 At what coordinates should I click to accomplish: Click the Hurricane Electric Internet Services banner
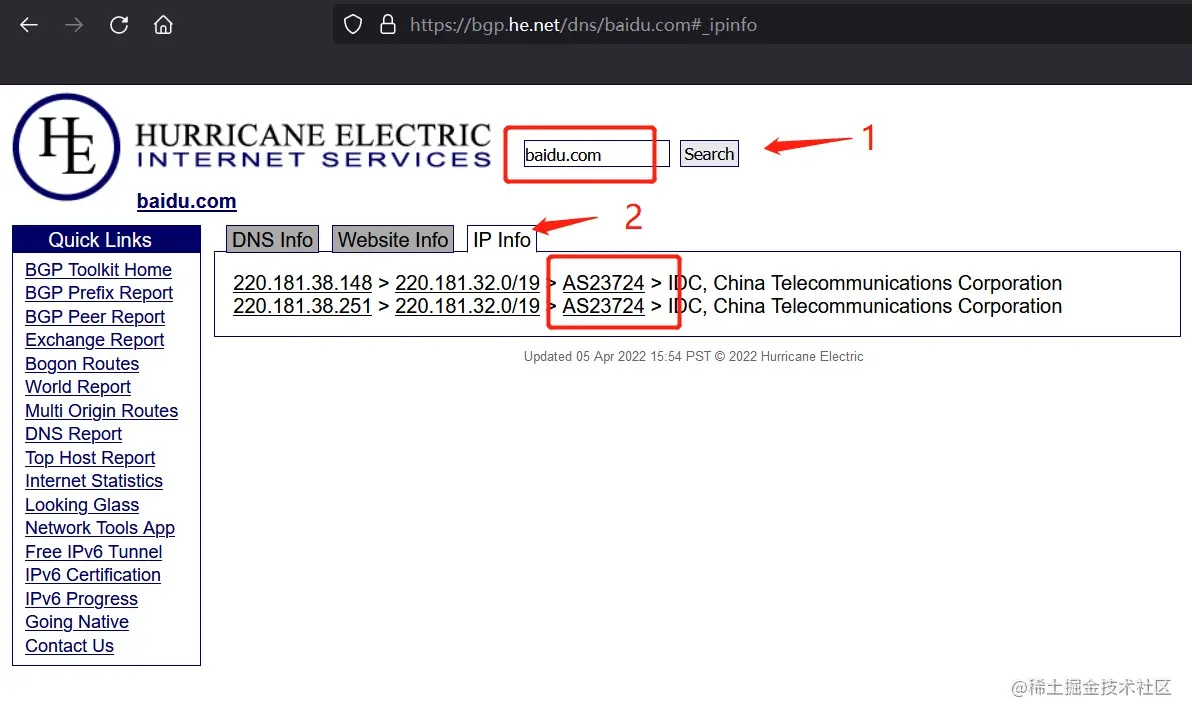[313, 145]
